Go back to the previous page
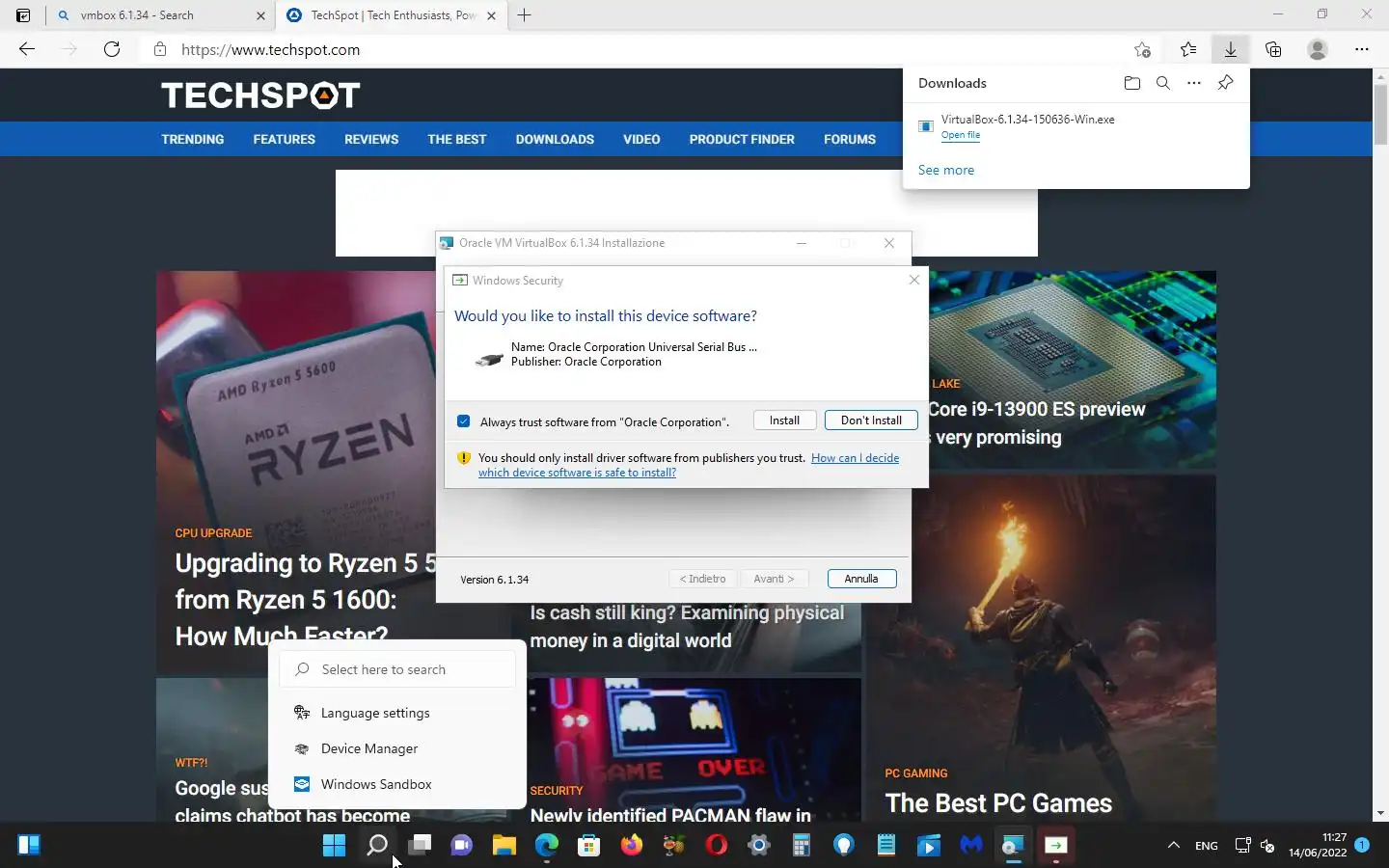This screenshot has height=868, width=1389. coord(27,49)
